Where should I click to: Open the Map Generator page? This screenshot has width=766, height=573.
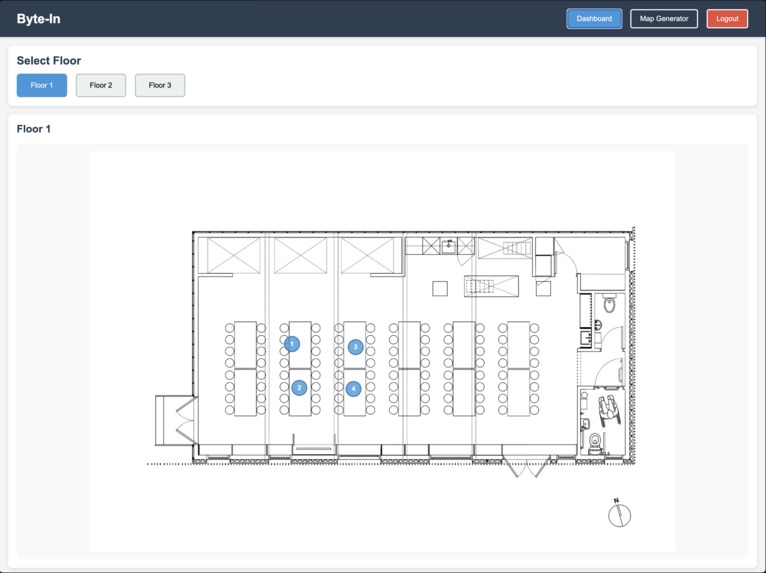coord(664,19)
